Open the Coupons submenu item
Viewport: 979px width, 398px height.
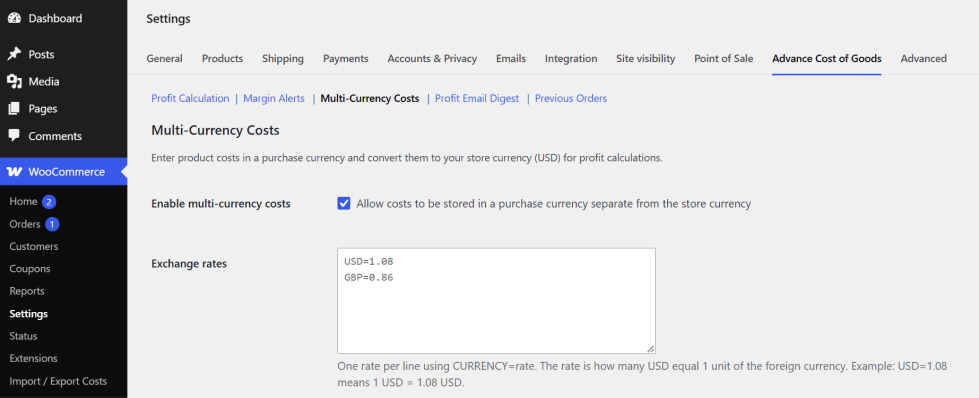point(30,269)
